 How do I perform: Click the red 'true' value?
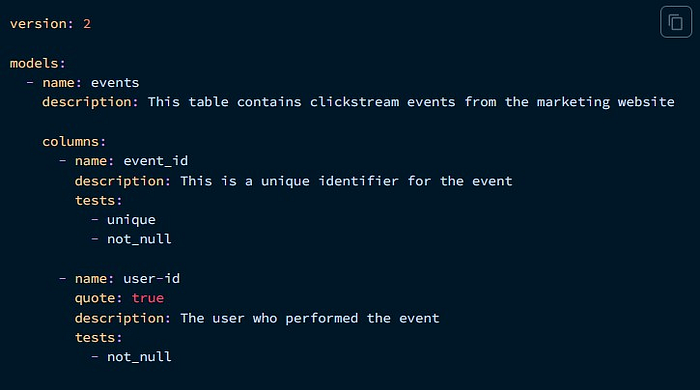[148, 298]
